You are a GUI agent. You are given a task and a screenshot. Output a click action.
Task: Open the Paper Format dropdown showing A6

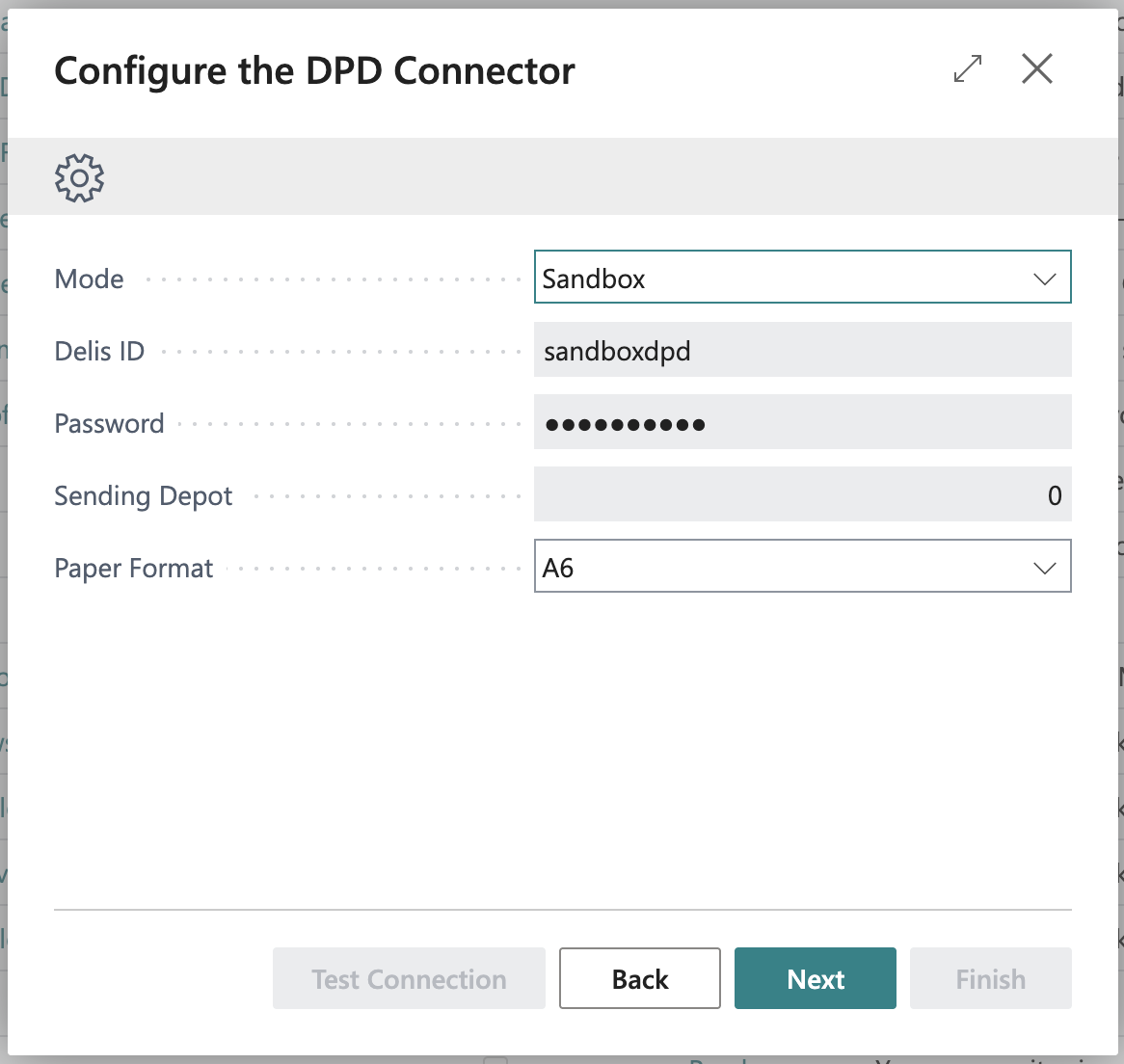click(781, 567)
